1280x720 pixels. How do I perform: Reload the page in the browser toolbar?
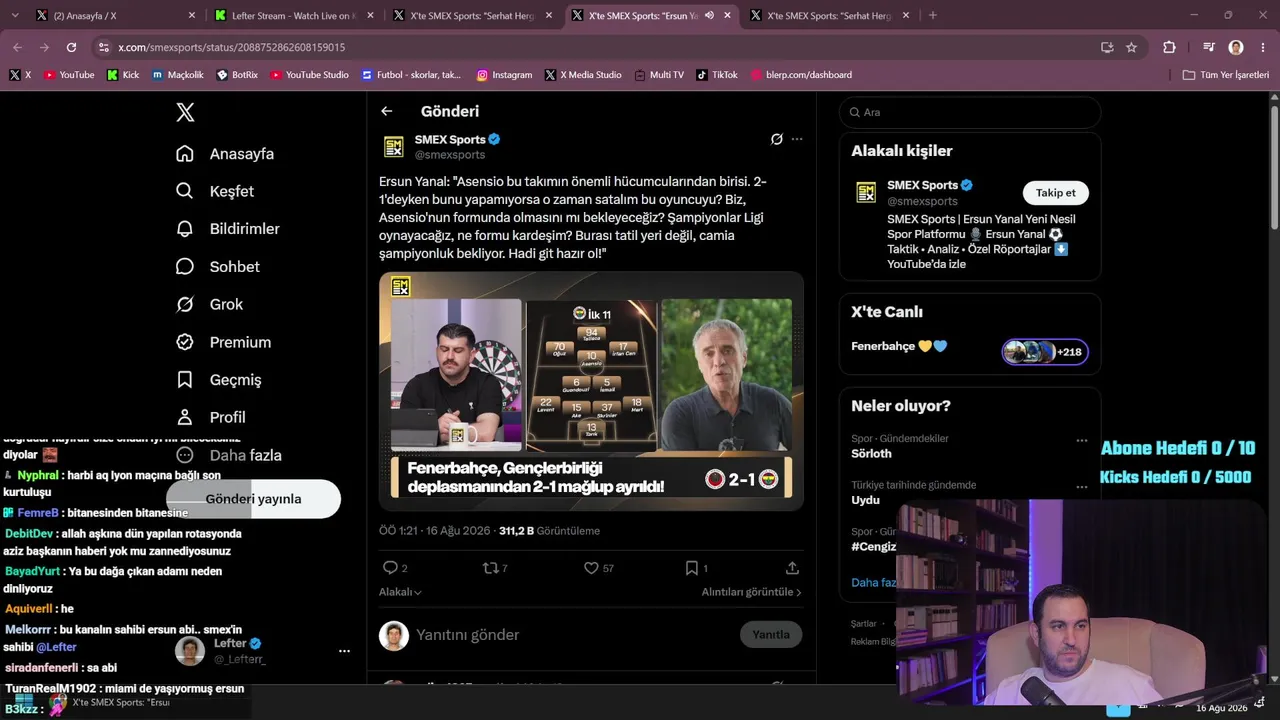tap(71, 47)
